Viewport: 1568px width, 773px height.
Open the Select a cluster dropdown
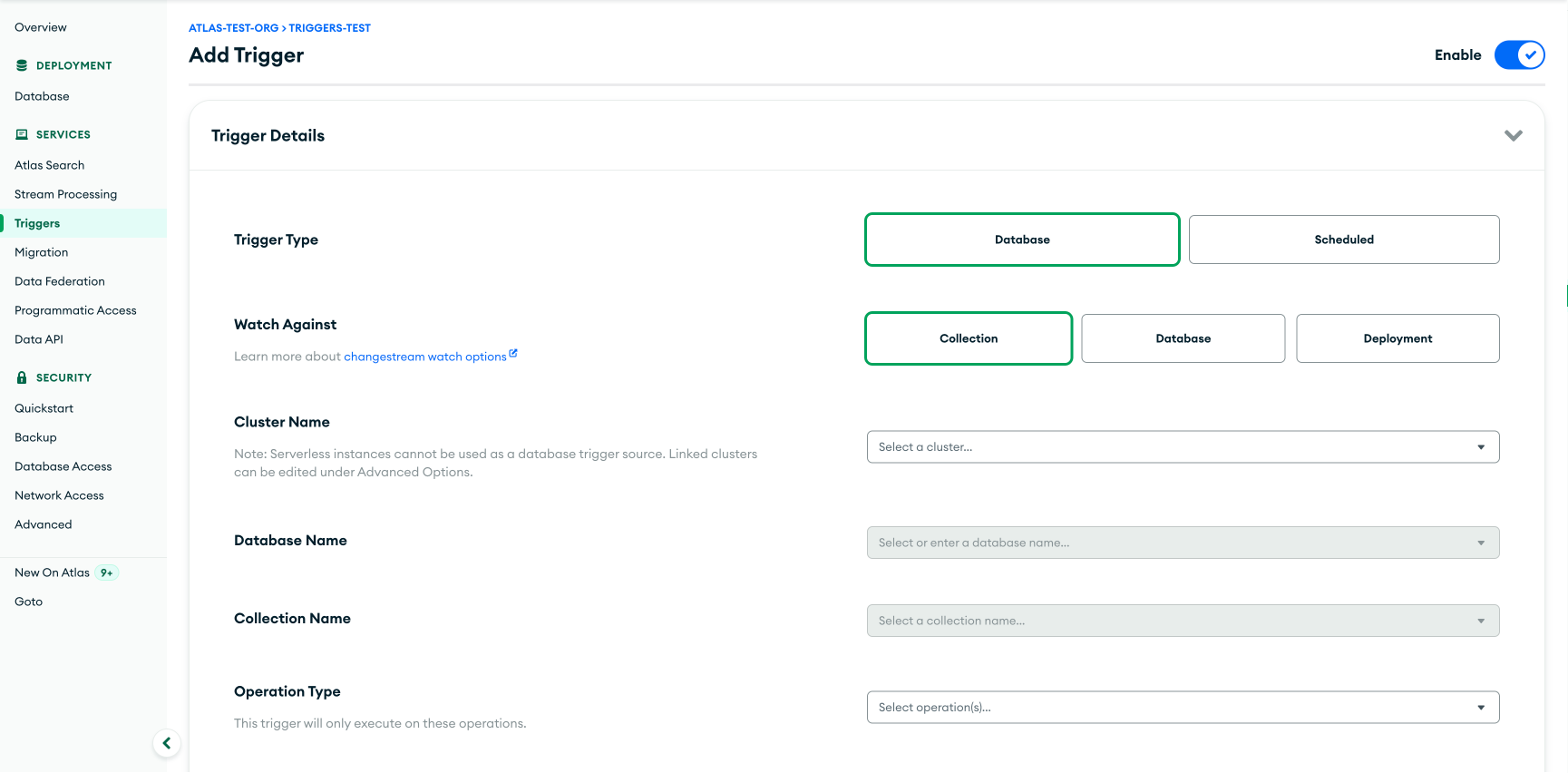[x=1182, y=447]
